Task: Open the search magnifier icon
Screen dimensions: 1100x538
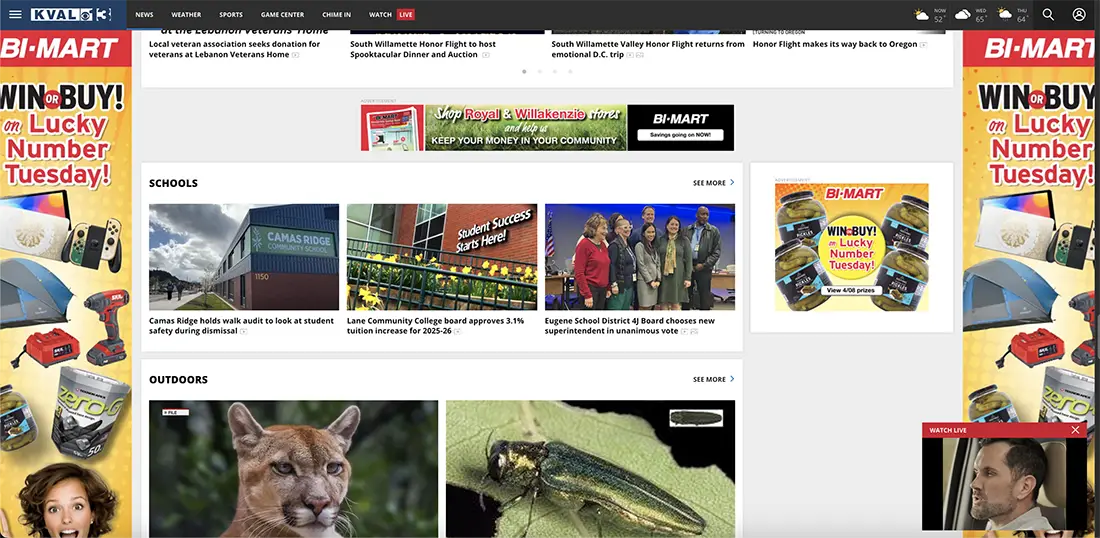Action: point(1048,14)
